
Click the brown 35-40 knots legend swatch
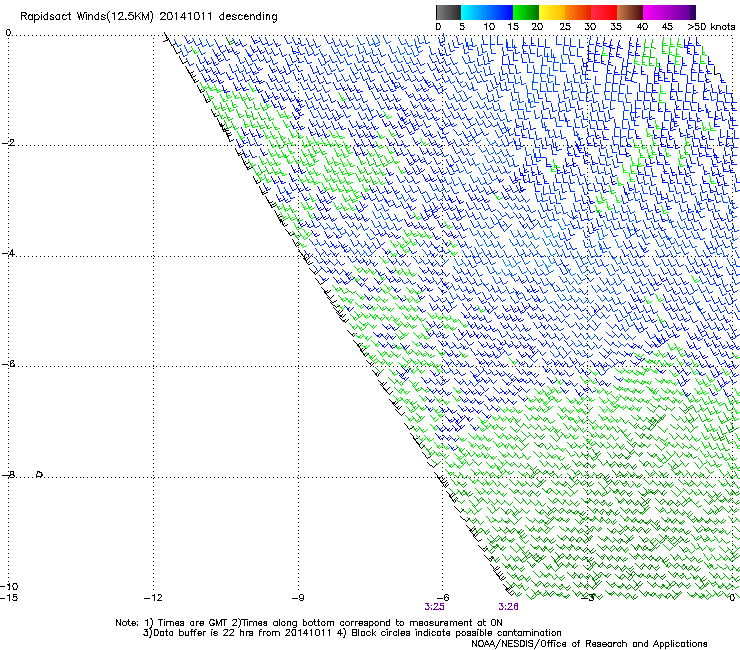(630, 12)
